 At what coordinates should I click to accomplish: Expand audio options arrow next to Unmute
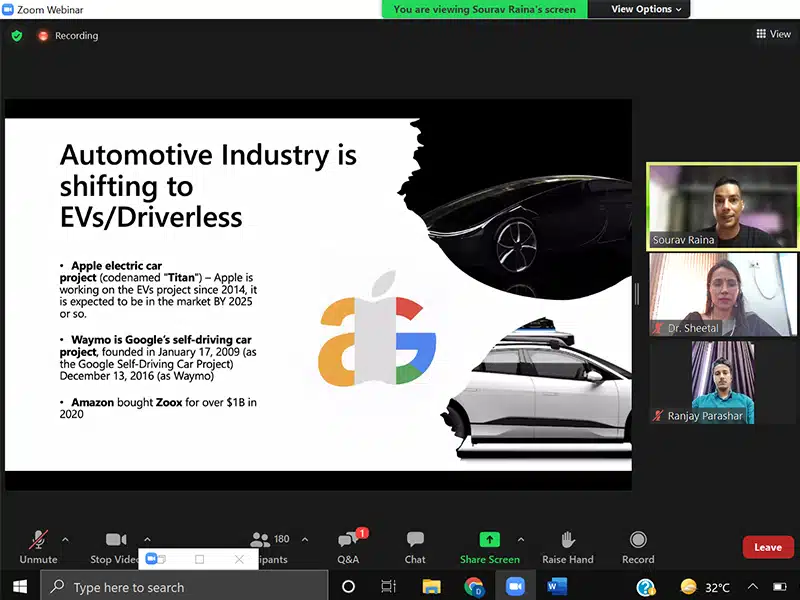(65, 539)
